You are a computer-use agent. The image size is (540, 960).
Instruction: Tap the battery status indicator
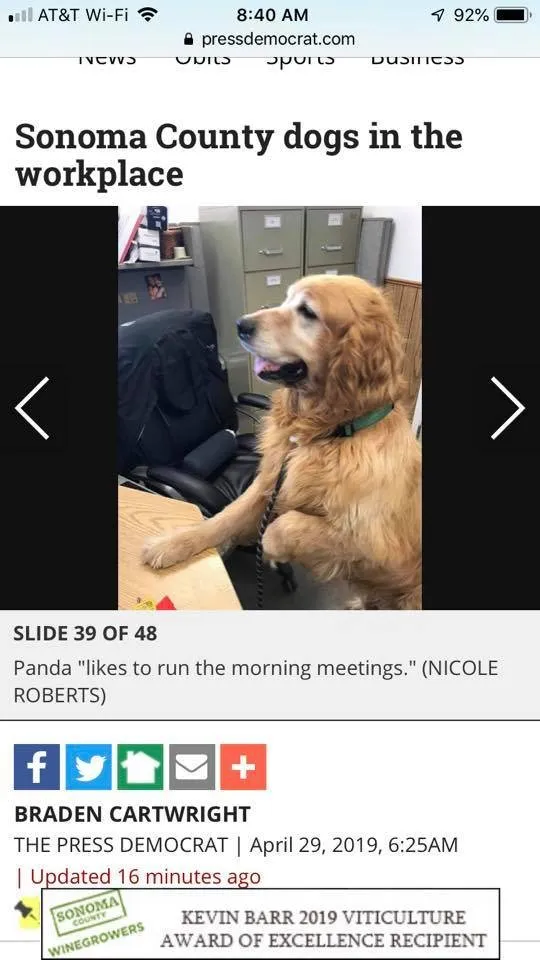pyautogui.click(x=512, y=15)
